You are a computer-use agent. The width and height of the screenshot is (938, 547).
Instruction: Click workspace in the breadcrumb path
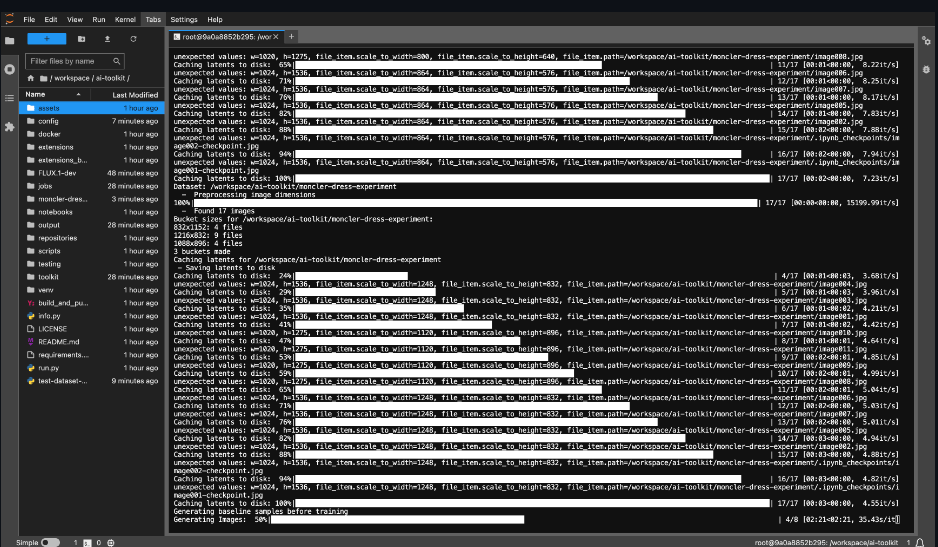(x=72, y=78)
